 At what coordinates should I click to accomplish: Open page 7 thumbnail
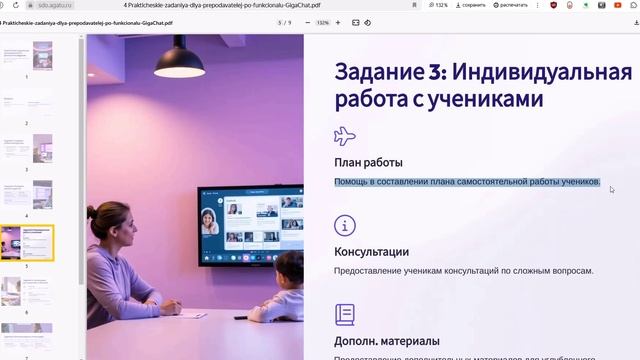27,338
